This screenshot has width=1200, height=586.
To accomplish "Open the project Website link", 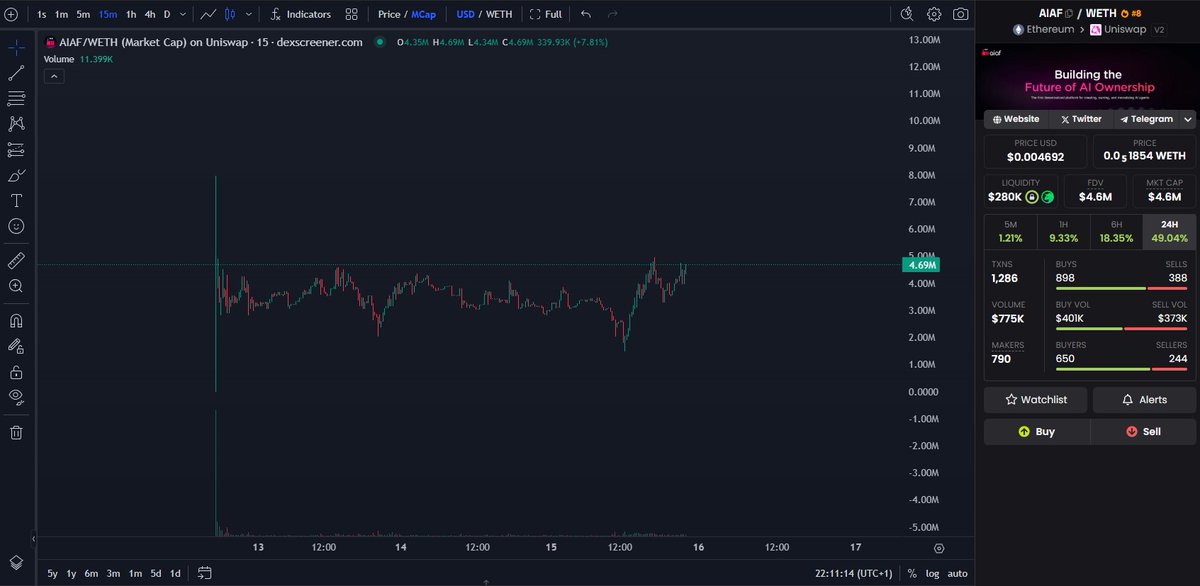I will click(1016, 119).
